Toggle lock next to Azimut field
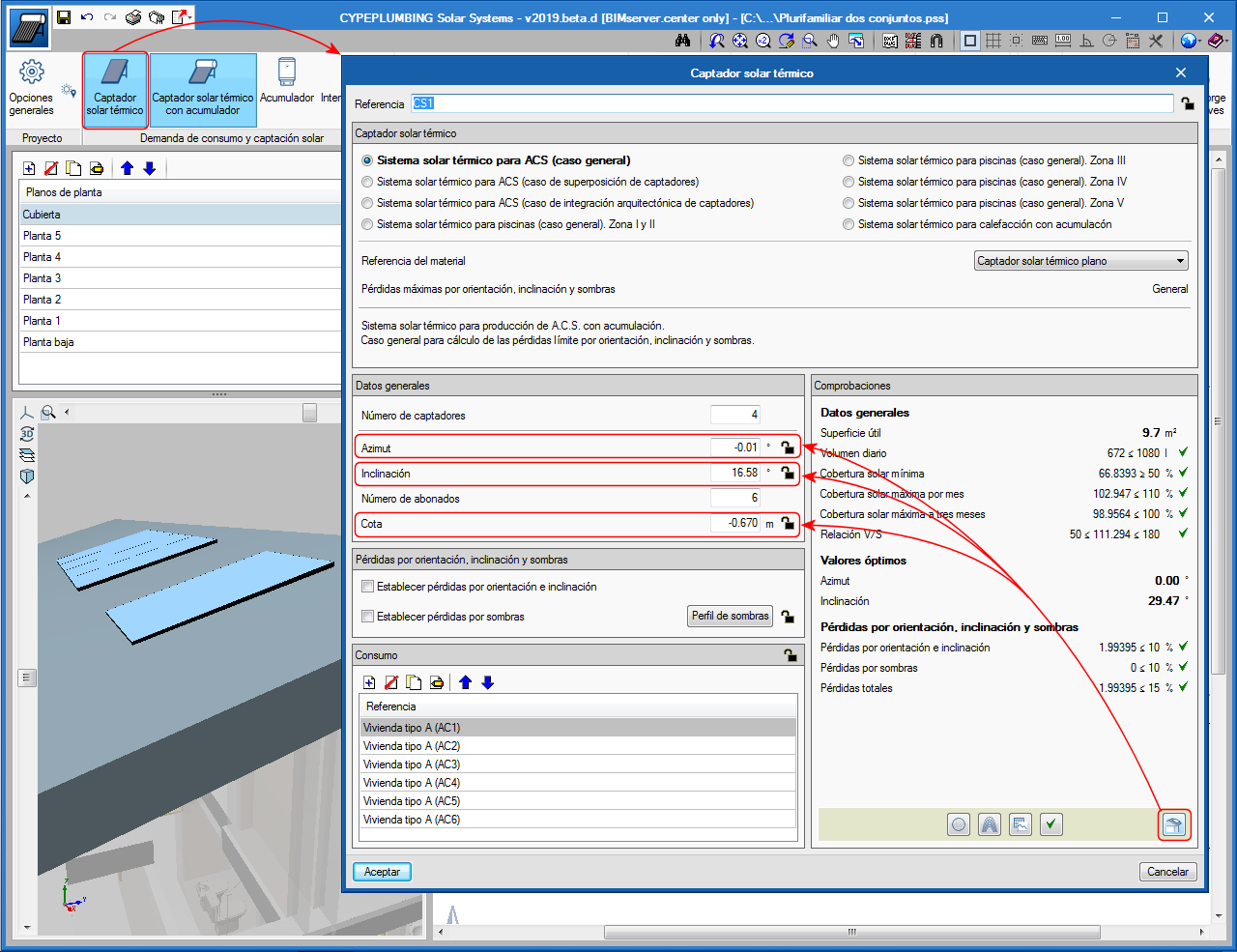This screenshot has width=1237, height=952. (x=788, y=447)
